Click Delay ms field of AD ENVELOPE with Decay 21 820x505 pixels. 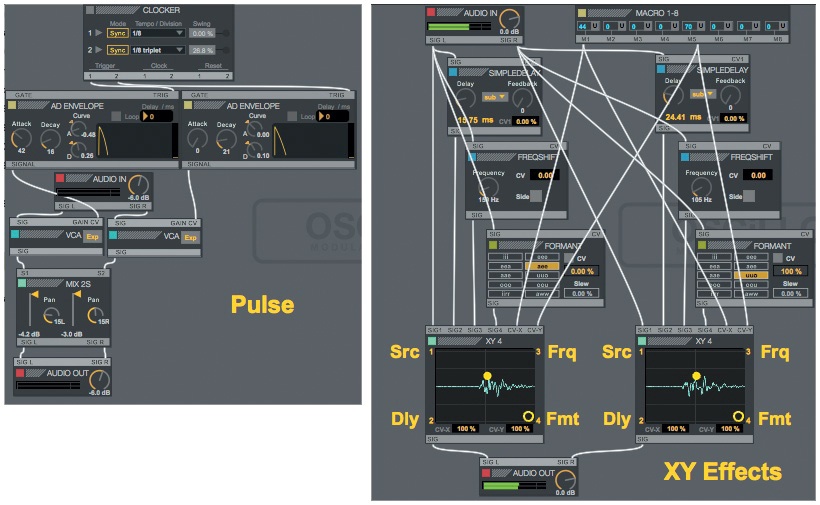point(334,116)
